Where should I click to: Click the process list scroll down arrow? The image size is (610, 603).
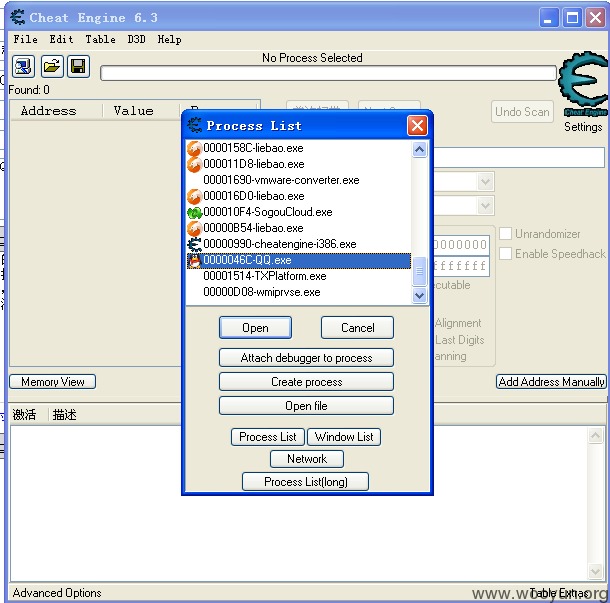click(419, 296)
